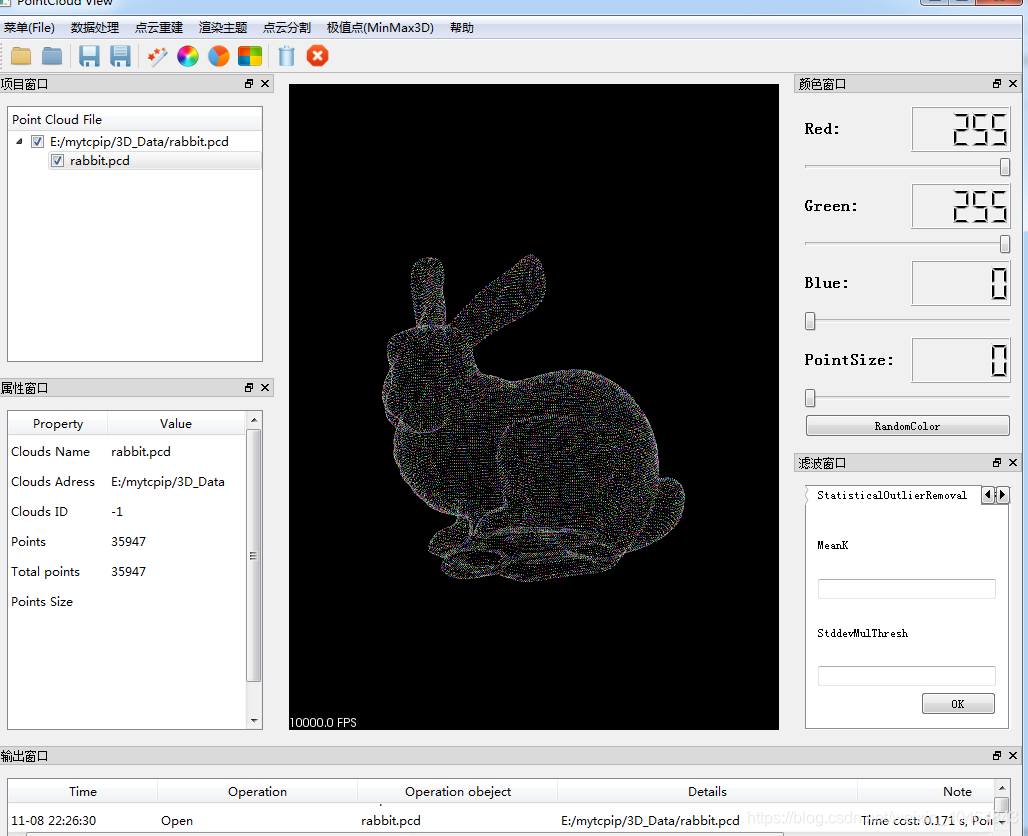
Task: Go to previous filter tab arrow
Action: (988, 495)
